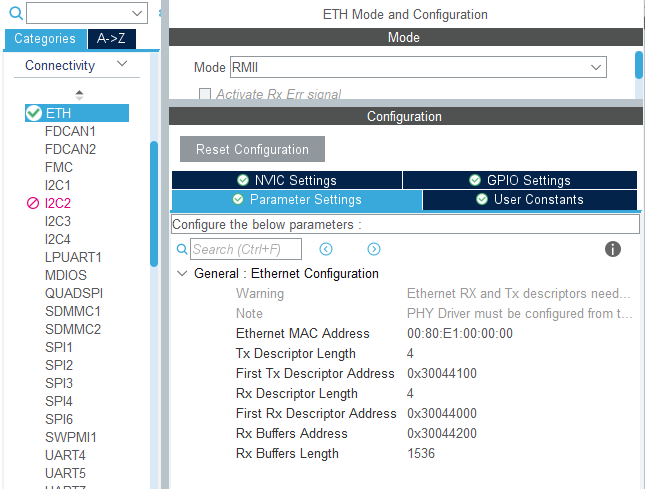Select MDIOS peripheral
The image size is (645, 489).
pos(66,275)
